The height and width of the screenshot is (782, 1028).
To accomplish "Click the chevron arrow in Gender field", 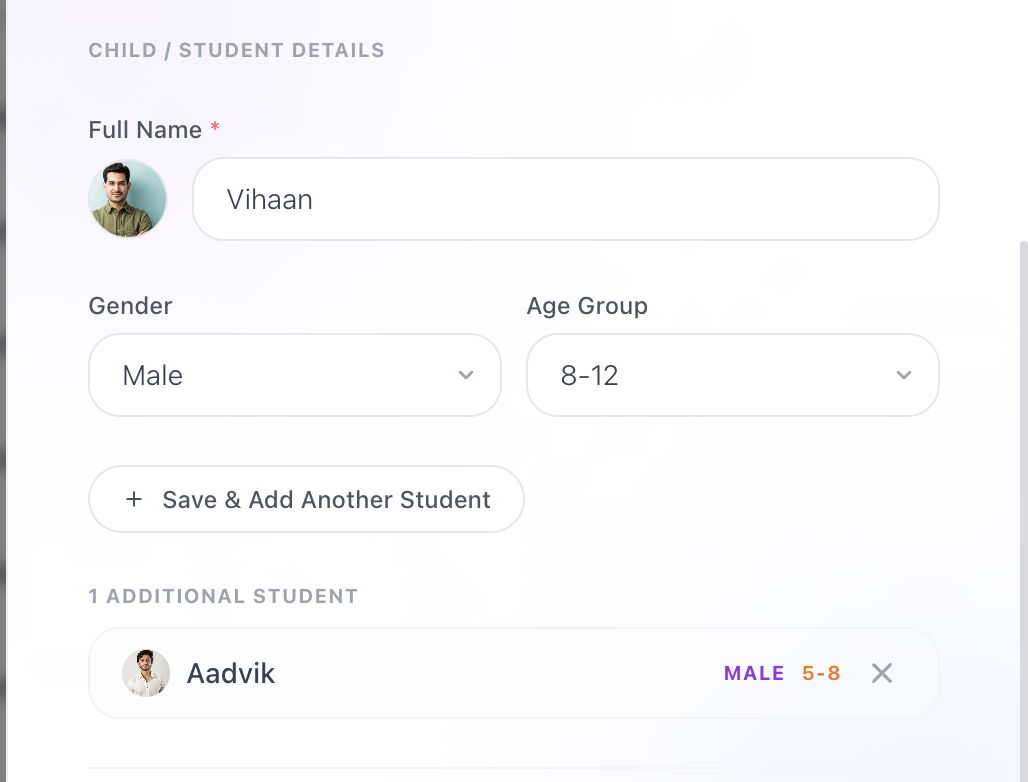I will click(x=465, y=375).
